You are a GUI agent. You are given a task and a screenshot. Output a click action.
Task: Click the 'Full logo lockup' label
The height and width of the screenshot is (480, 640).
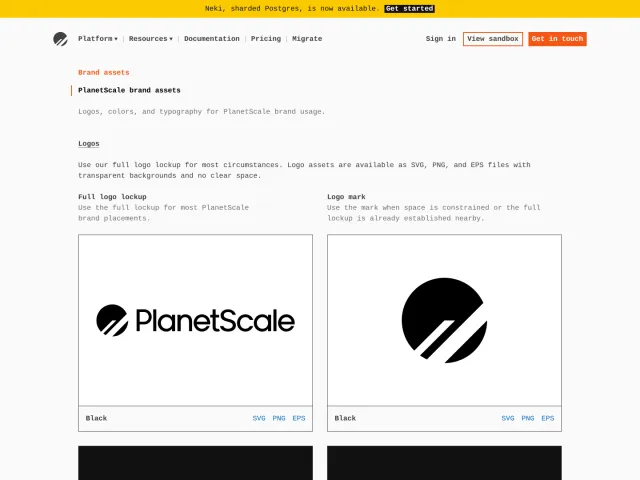pyautogui.click(x=112, y=197)
